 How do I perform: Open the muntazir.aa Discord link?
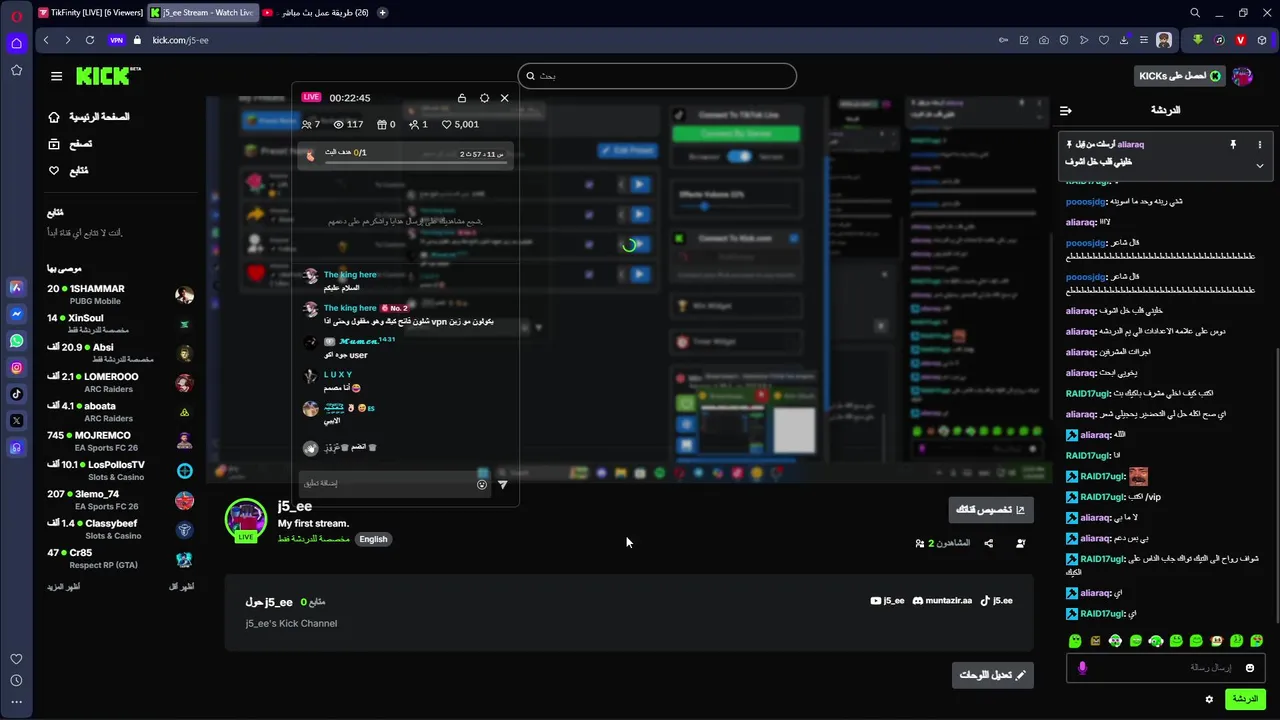(942, 601)
